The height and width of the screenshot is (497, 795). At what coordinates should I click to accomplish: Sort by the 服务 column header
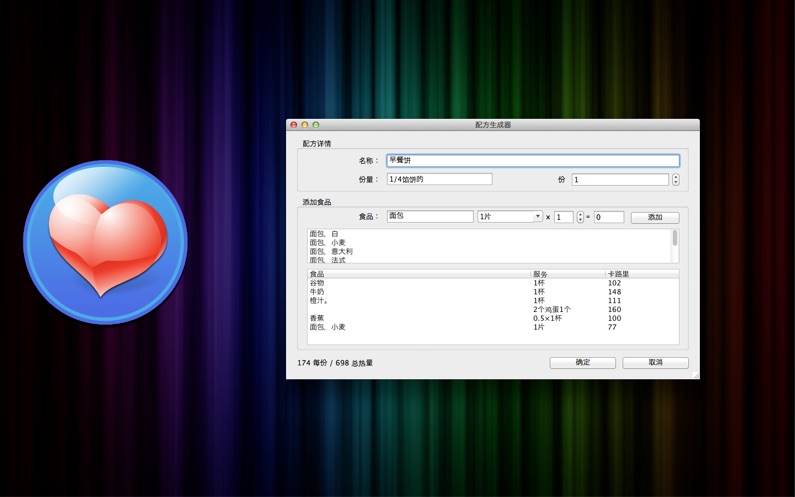click(567, 274)
